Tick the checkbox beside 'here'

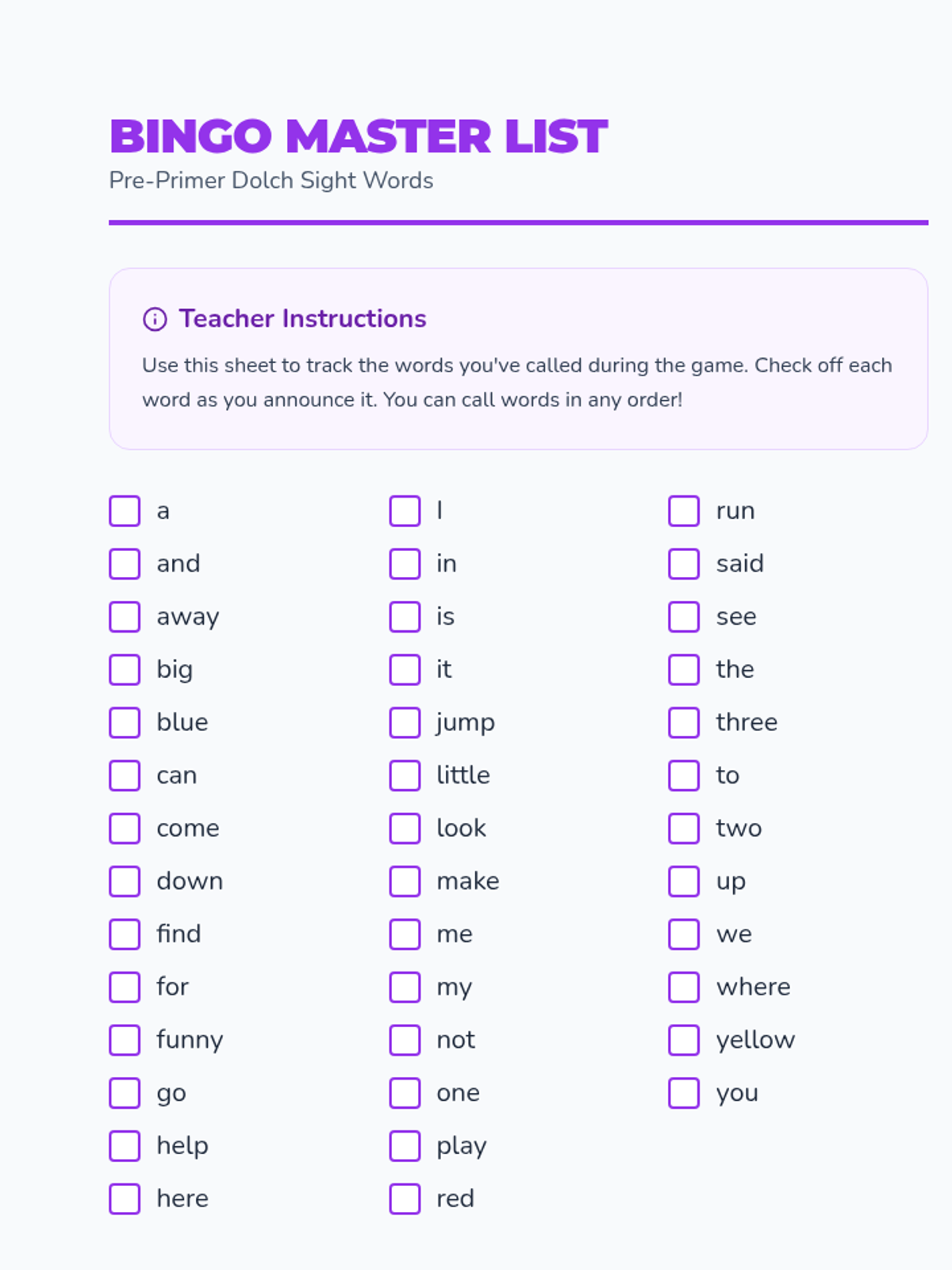(x=125, y=1199)
